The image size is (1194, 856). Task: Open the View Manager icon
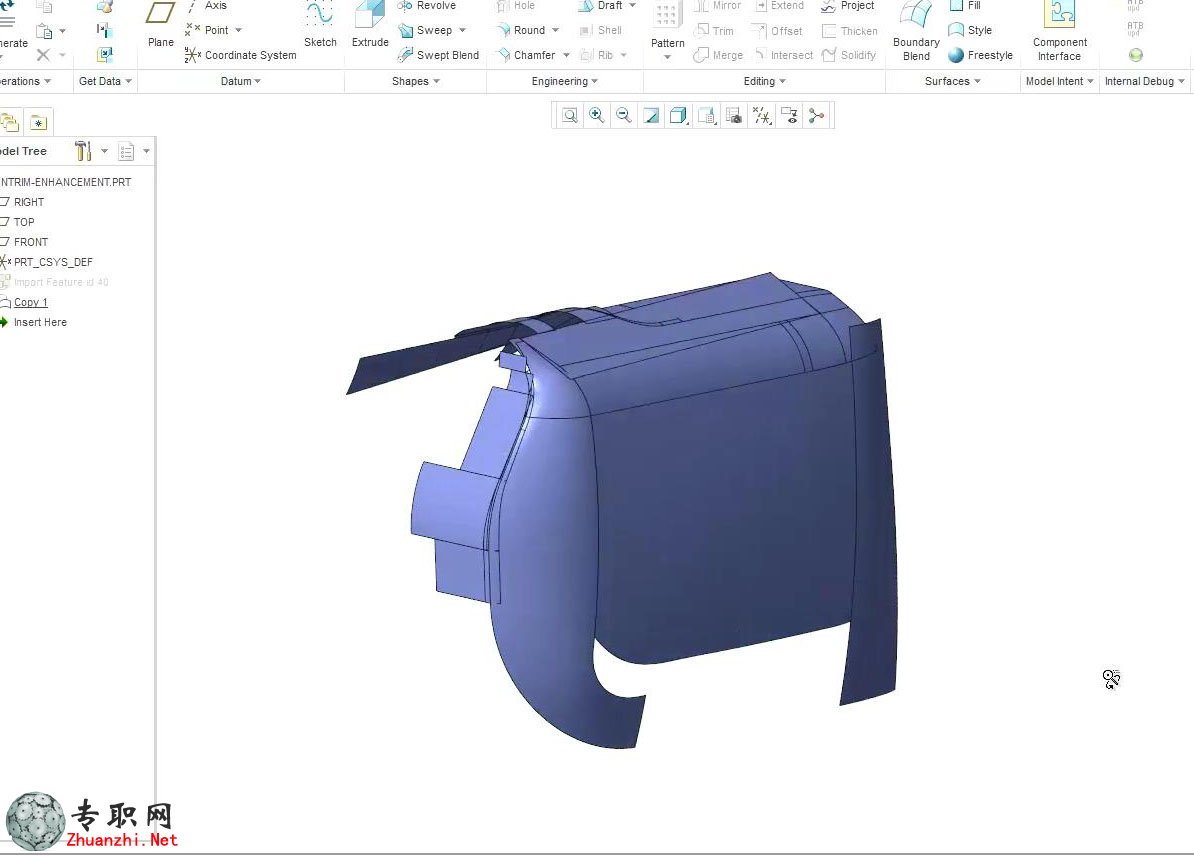pyautogui.click(x=734, y=116)
